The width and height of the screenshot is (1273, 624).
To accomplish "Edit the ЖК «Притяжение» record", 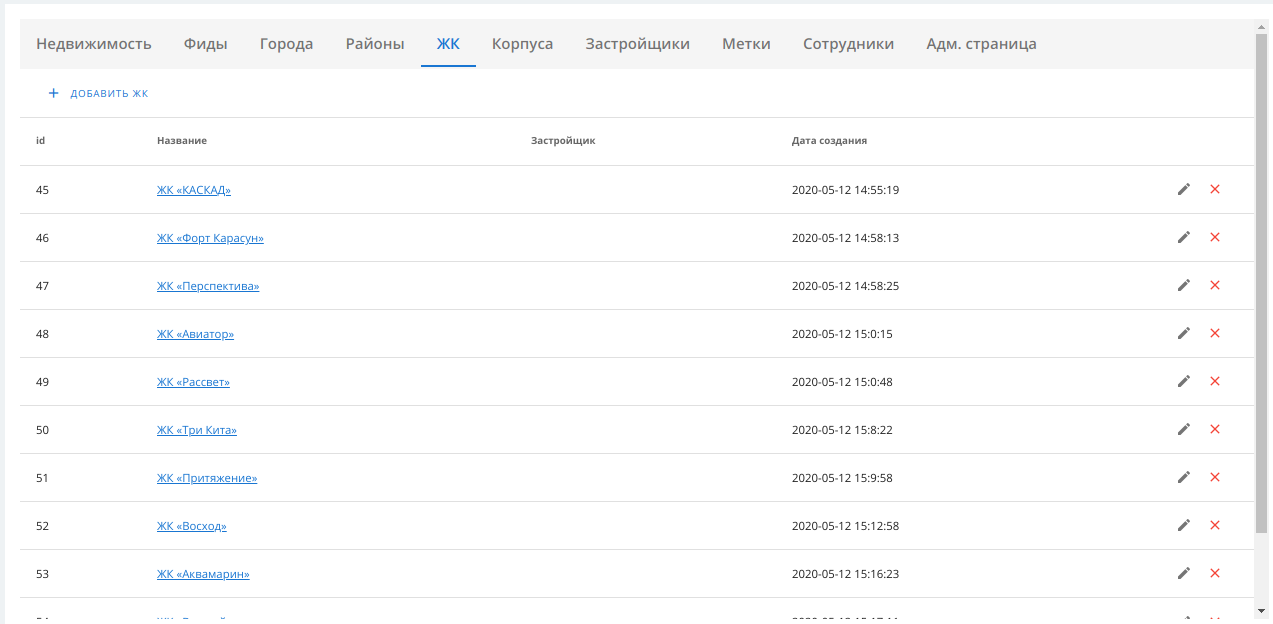I will click(1184, 477).
